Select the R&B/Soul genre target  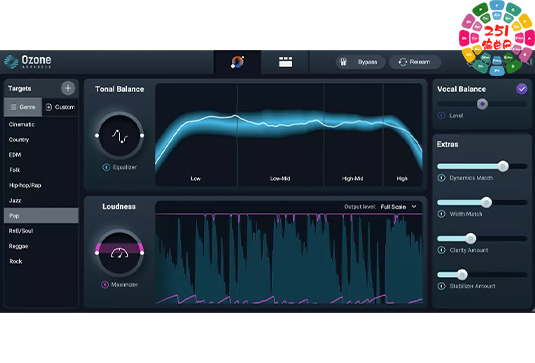[41, 231]
